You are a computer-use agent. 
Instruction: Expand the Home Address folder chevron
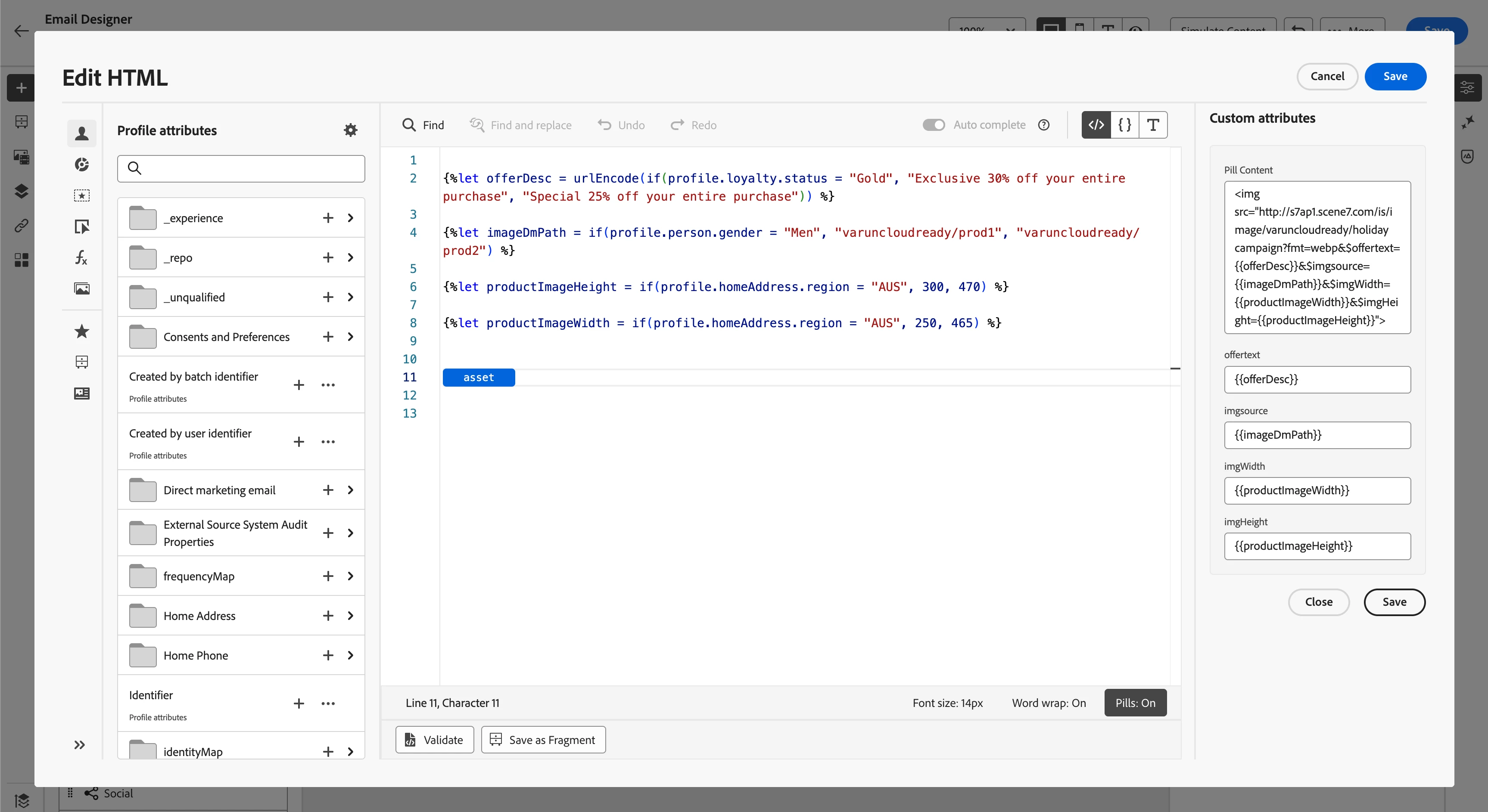(x=350, y=616)
